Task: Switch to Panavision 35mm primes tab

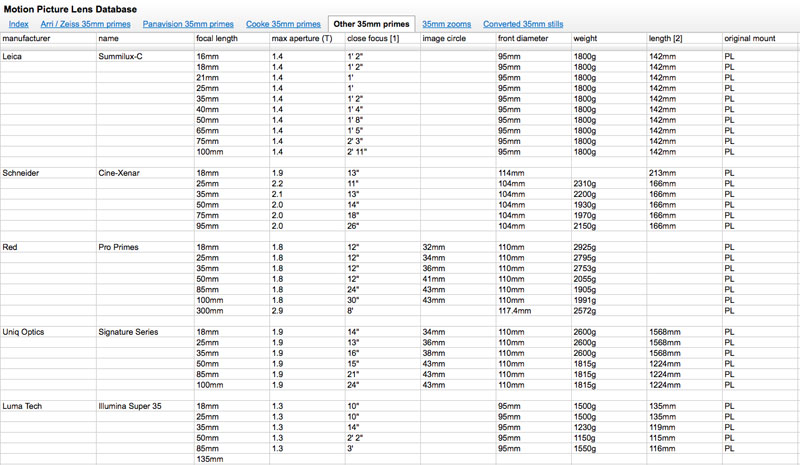Action: click(188, 24)
